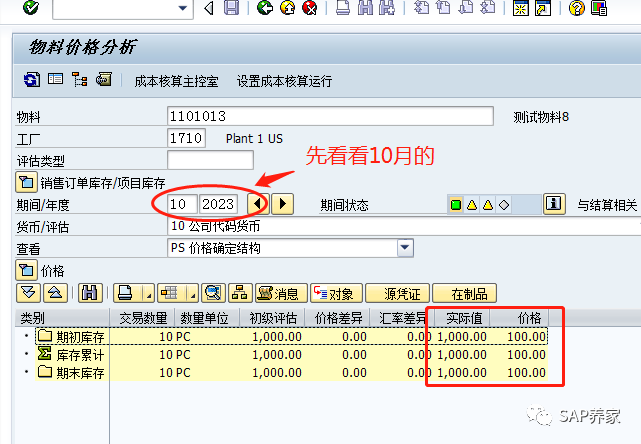Click the Previous Page icon

[443, 7]
